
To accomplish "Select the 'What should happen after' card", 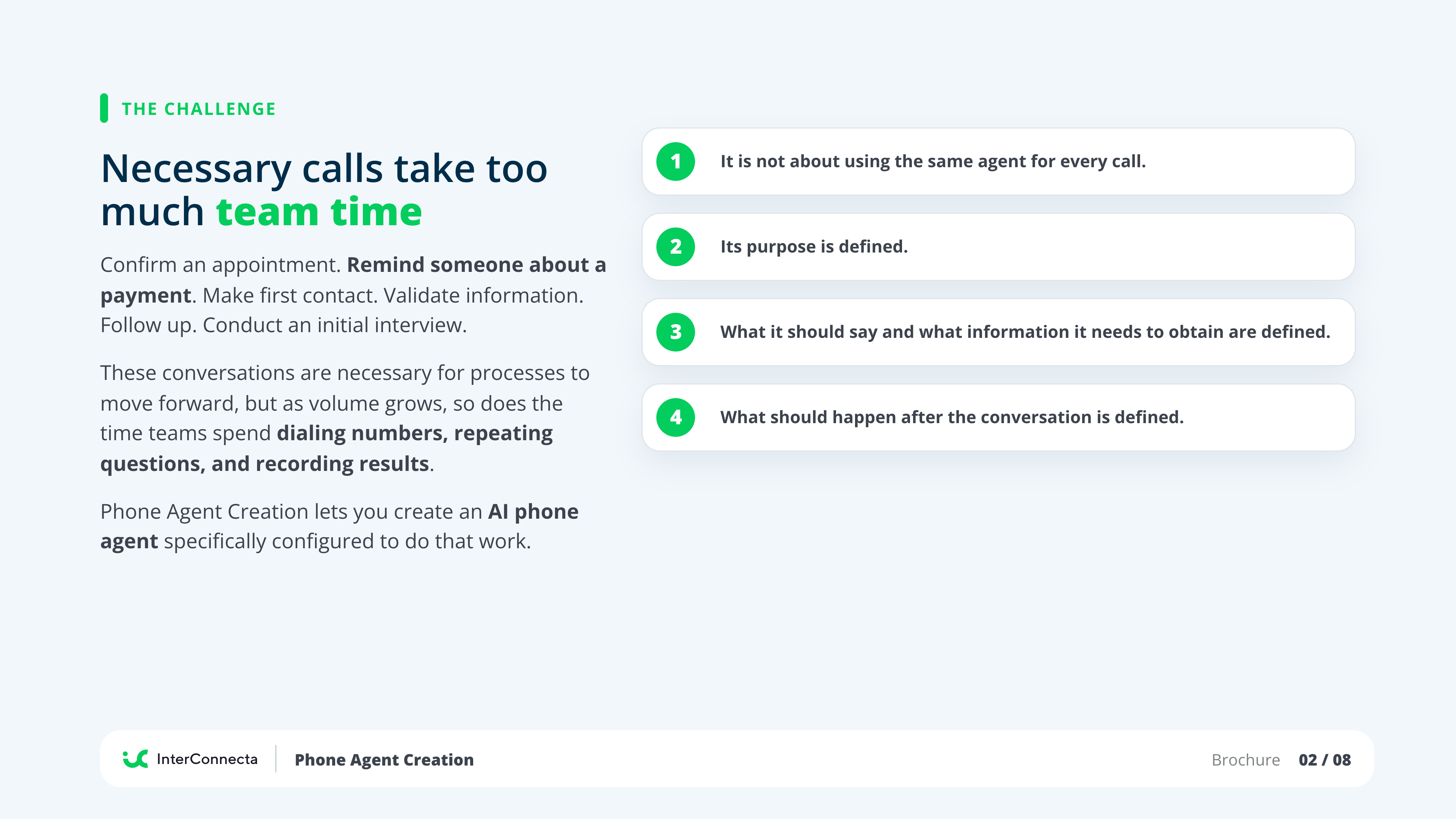I will [998, 418].
